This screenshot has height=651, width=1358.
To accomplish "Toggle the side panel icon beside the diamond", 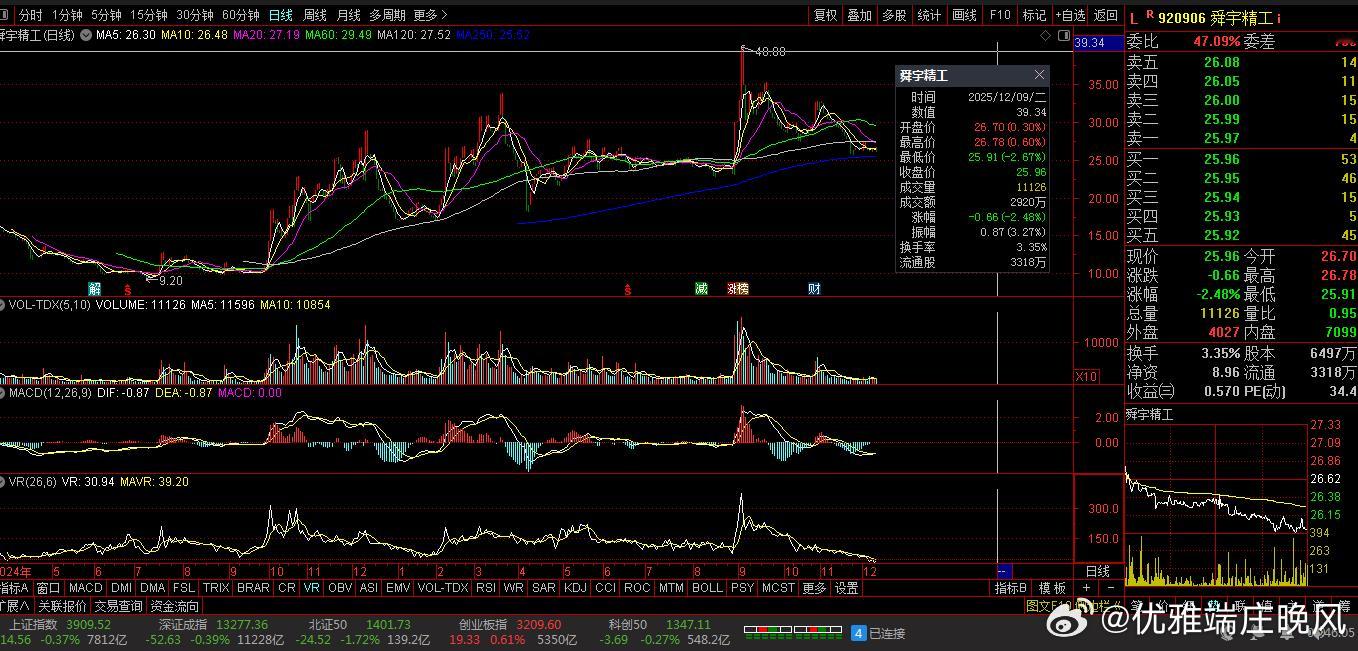I will click(1062, 35).
